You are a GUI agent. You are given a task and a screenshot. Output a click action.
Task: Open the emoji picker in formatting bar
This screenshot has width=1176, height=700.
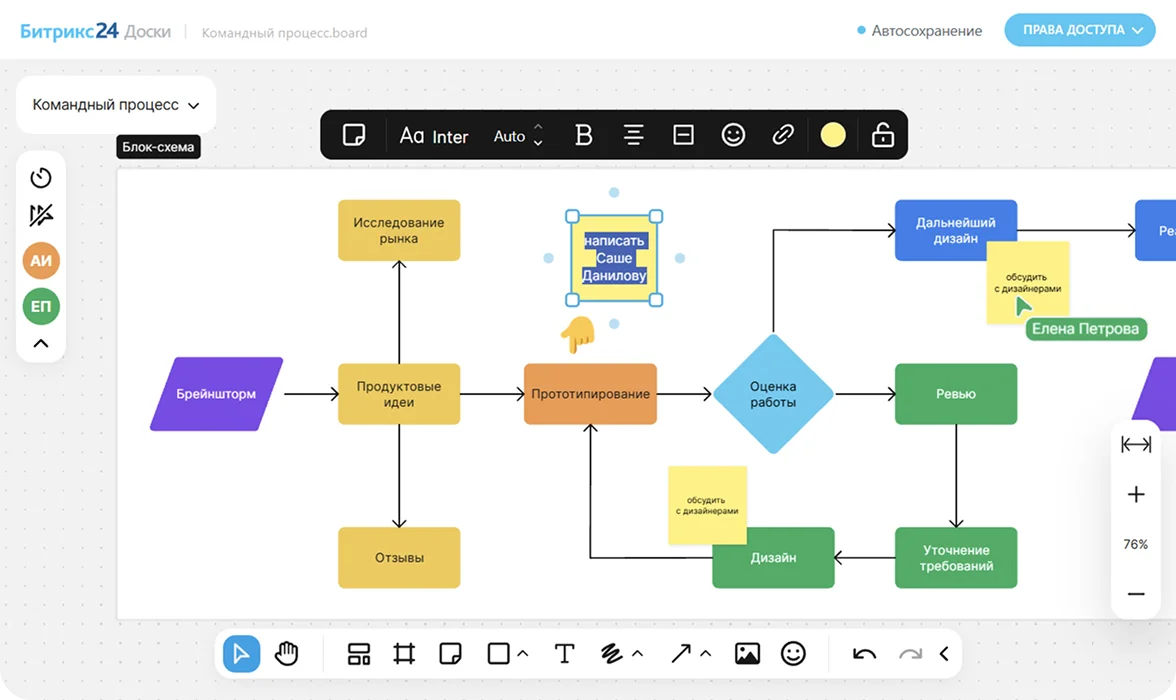(733, 135)
